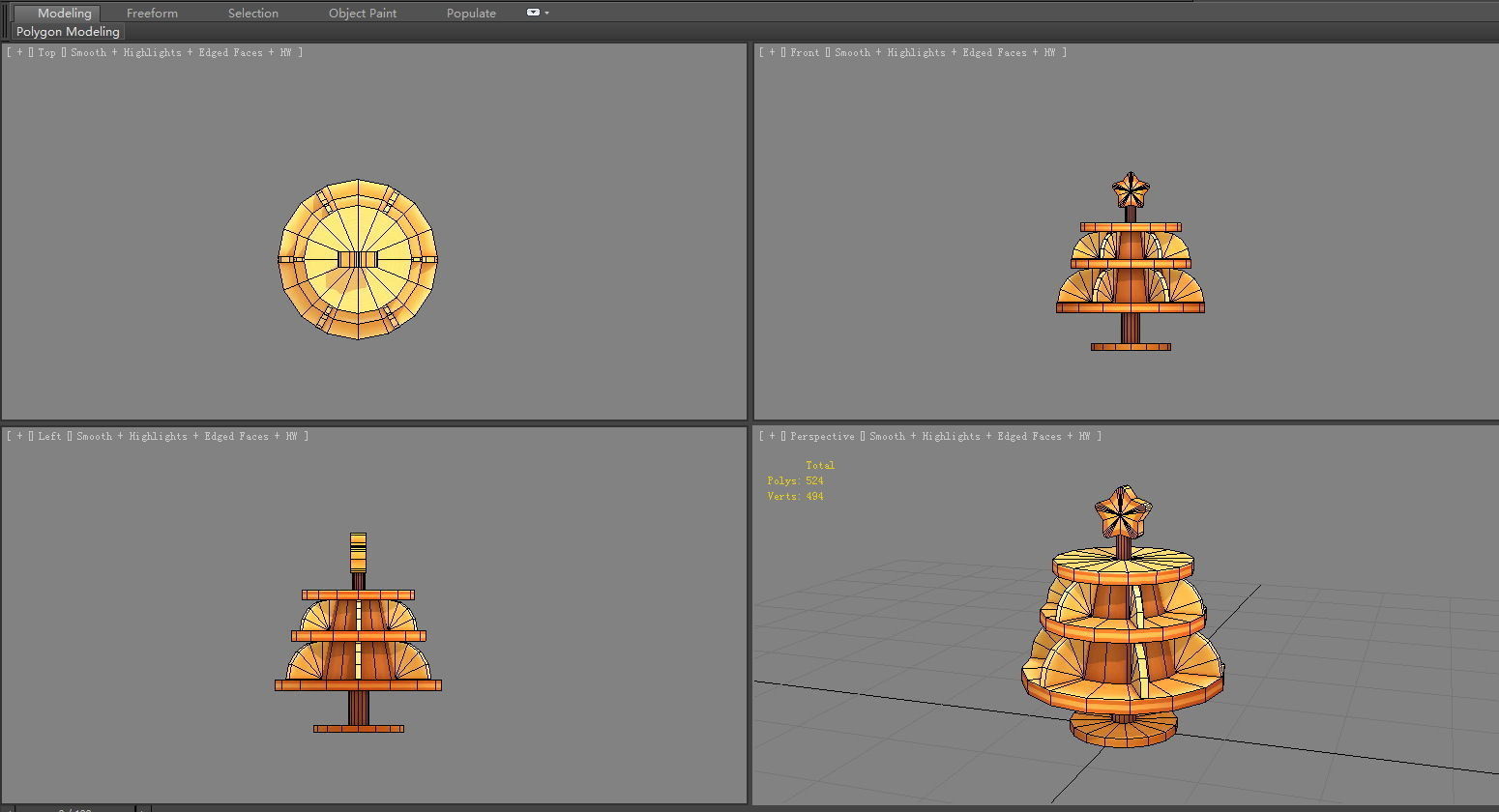The height and width of the screenshot is (812, 1499).
Task: Open the Top viewport plus menu
Action: pyautogui.click(x=20, y=52)
